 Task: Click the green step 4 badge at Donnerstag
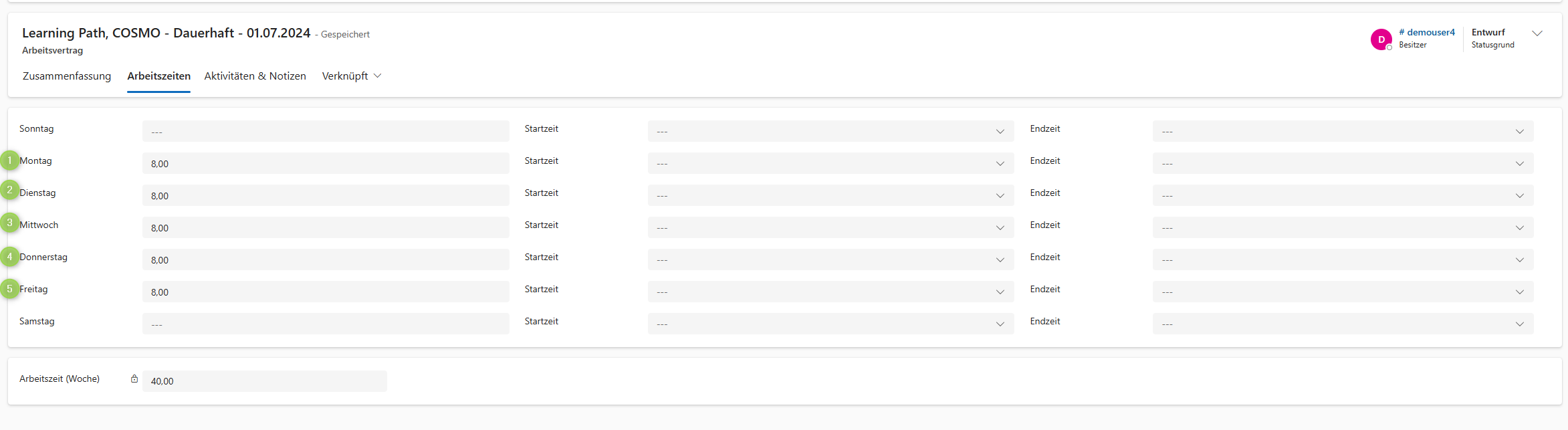pos(10,256)
